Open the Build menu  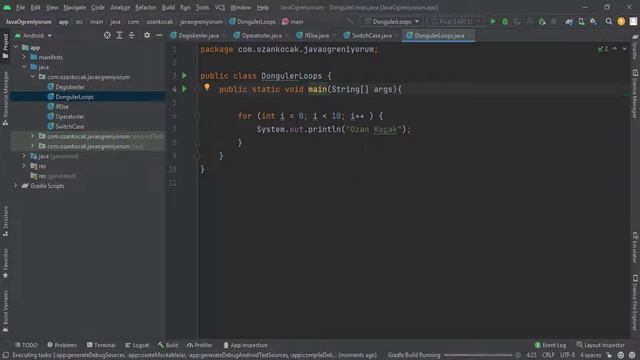pos(168,7)
